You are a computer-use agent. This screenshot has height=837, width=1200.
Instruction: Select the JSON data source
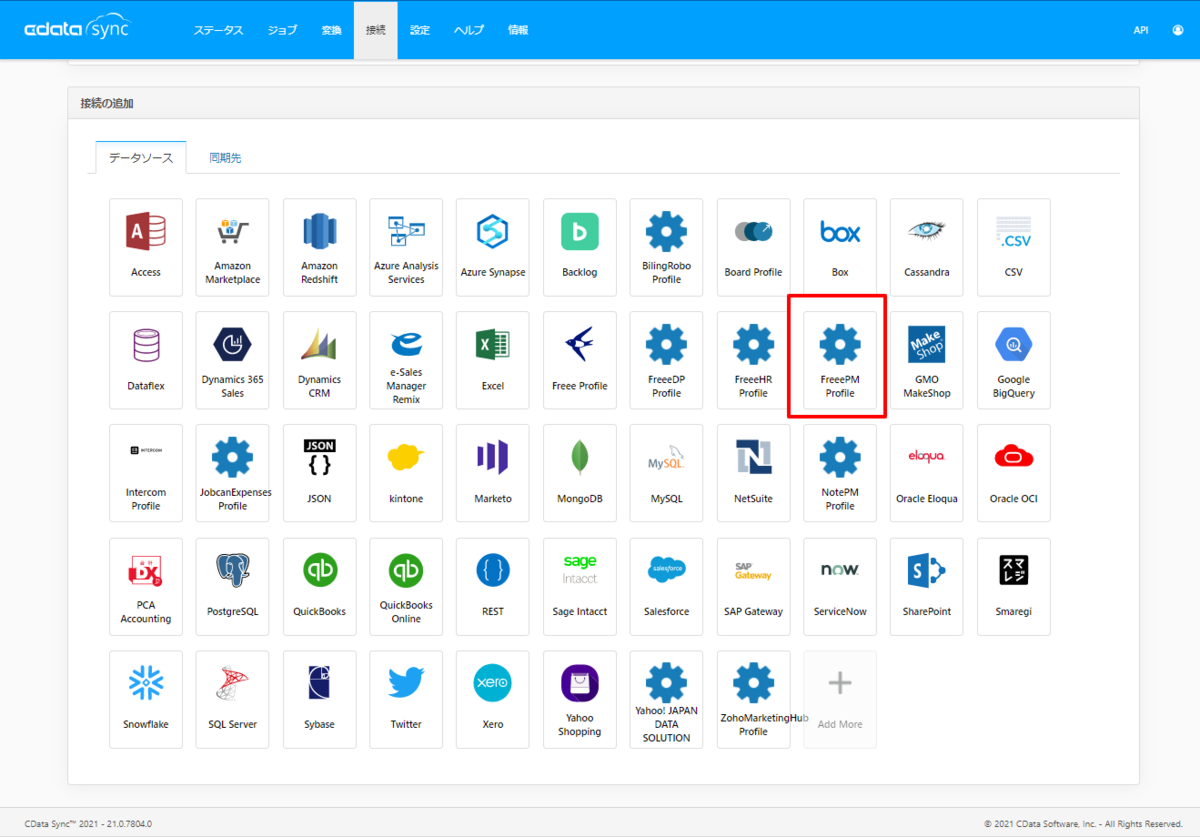[x=319, y=473]
